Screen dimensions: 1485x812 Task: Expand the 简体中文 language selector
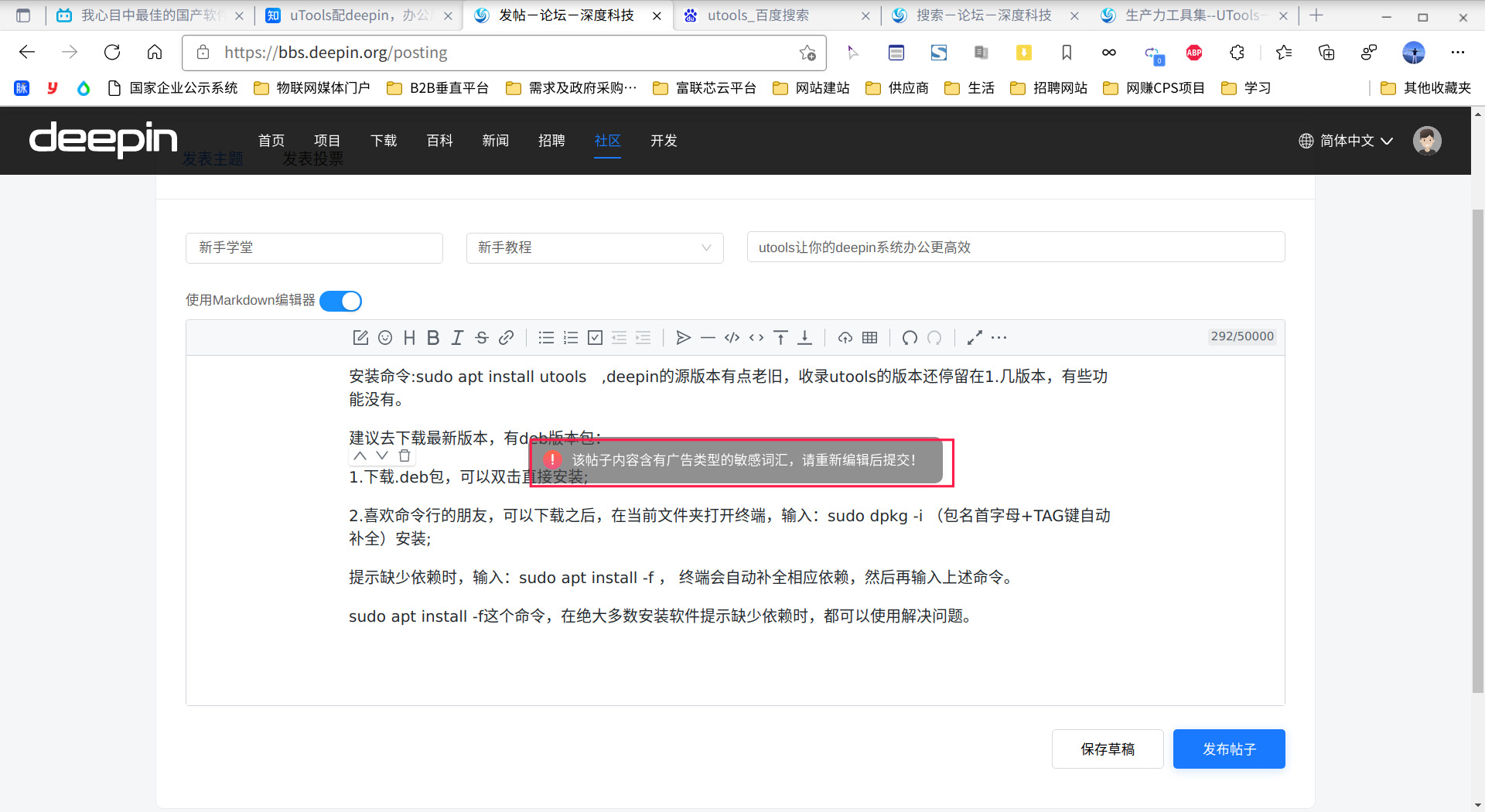tap(1346, 141)
